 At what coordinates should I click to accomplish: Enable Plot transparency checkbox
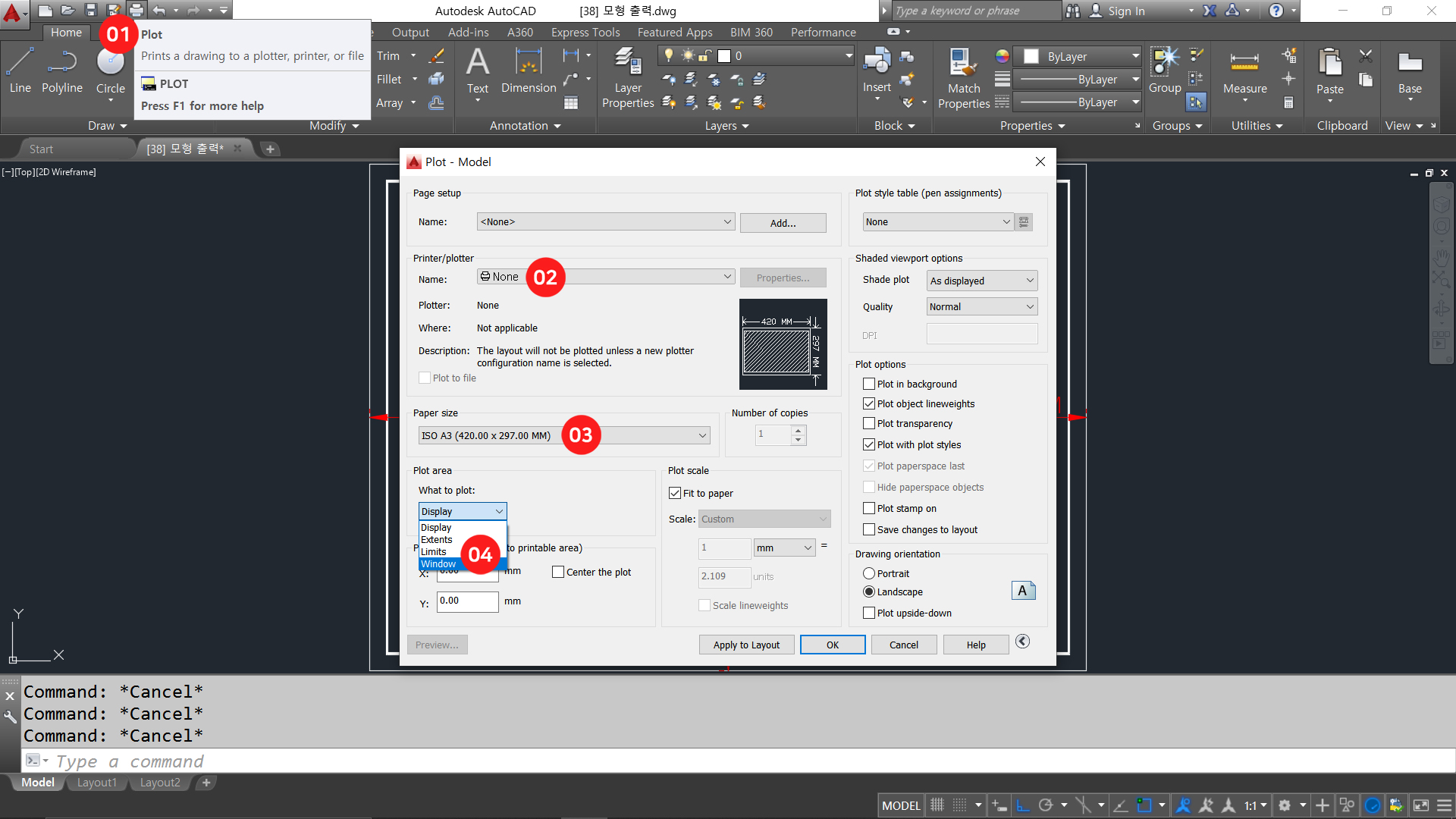(869, 424)
